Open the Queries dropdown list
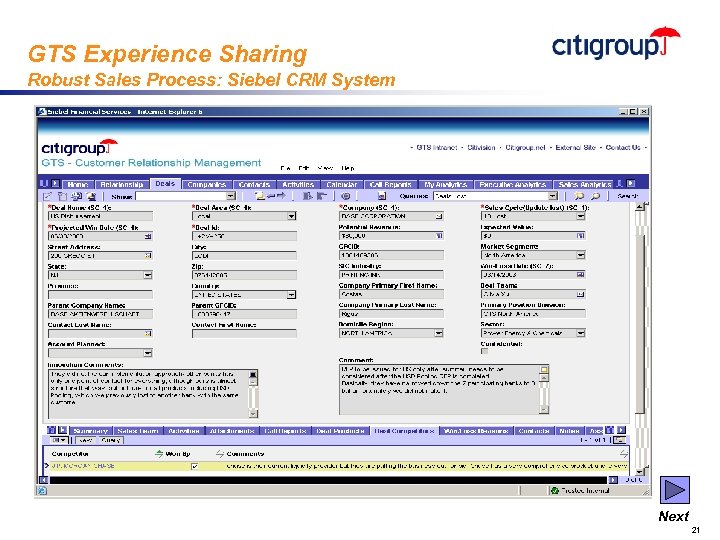This screenshot has height=540, width=720. tap(553, 196)
